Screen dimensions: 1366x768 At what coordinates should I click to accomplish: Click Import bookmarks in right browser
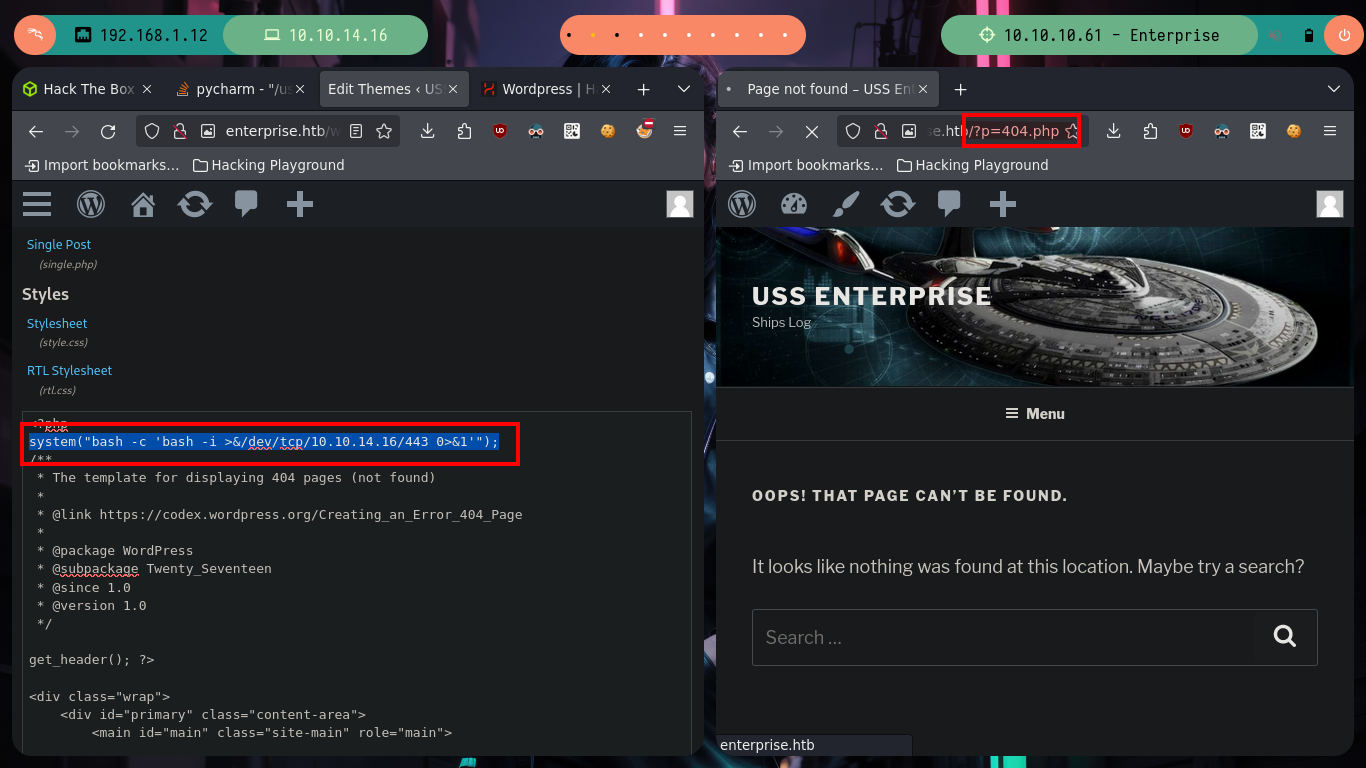tap(807, 165)
